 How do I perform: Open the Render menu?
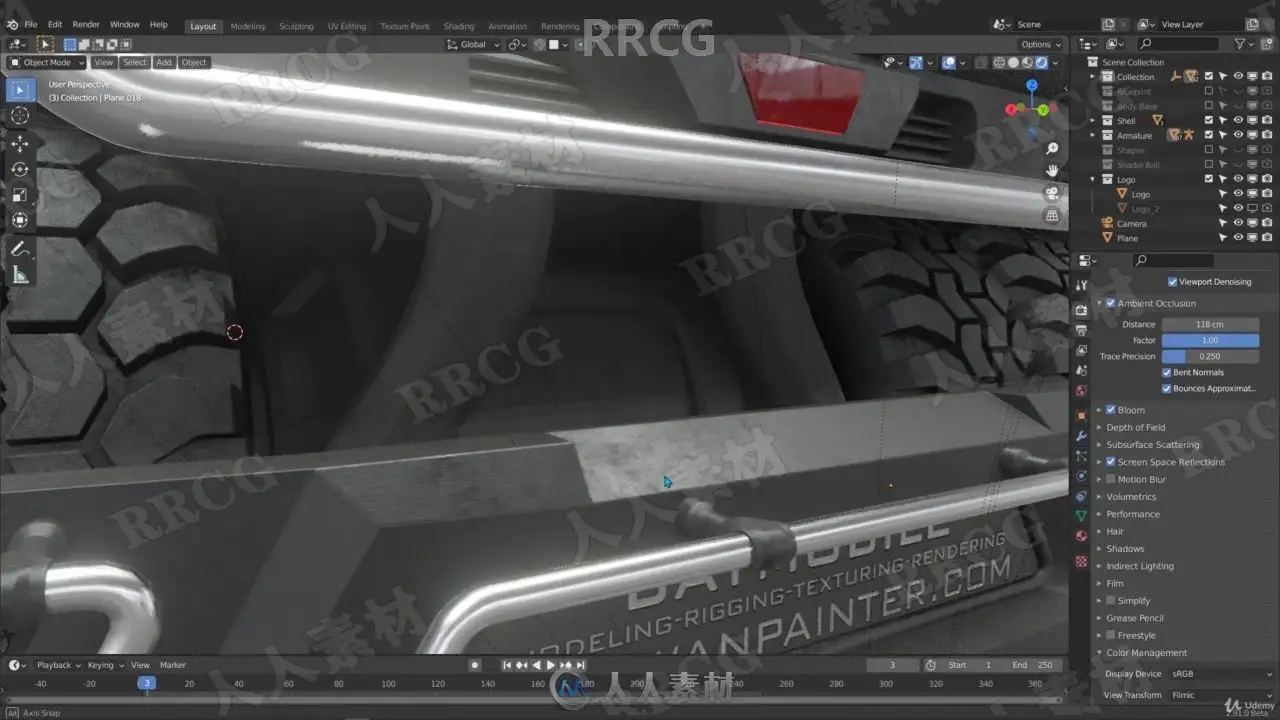86,24
